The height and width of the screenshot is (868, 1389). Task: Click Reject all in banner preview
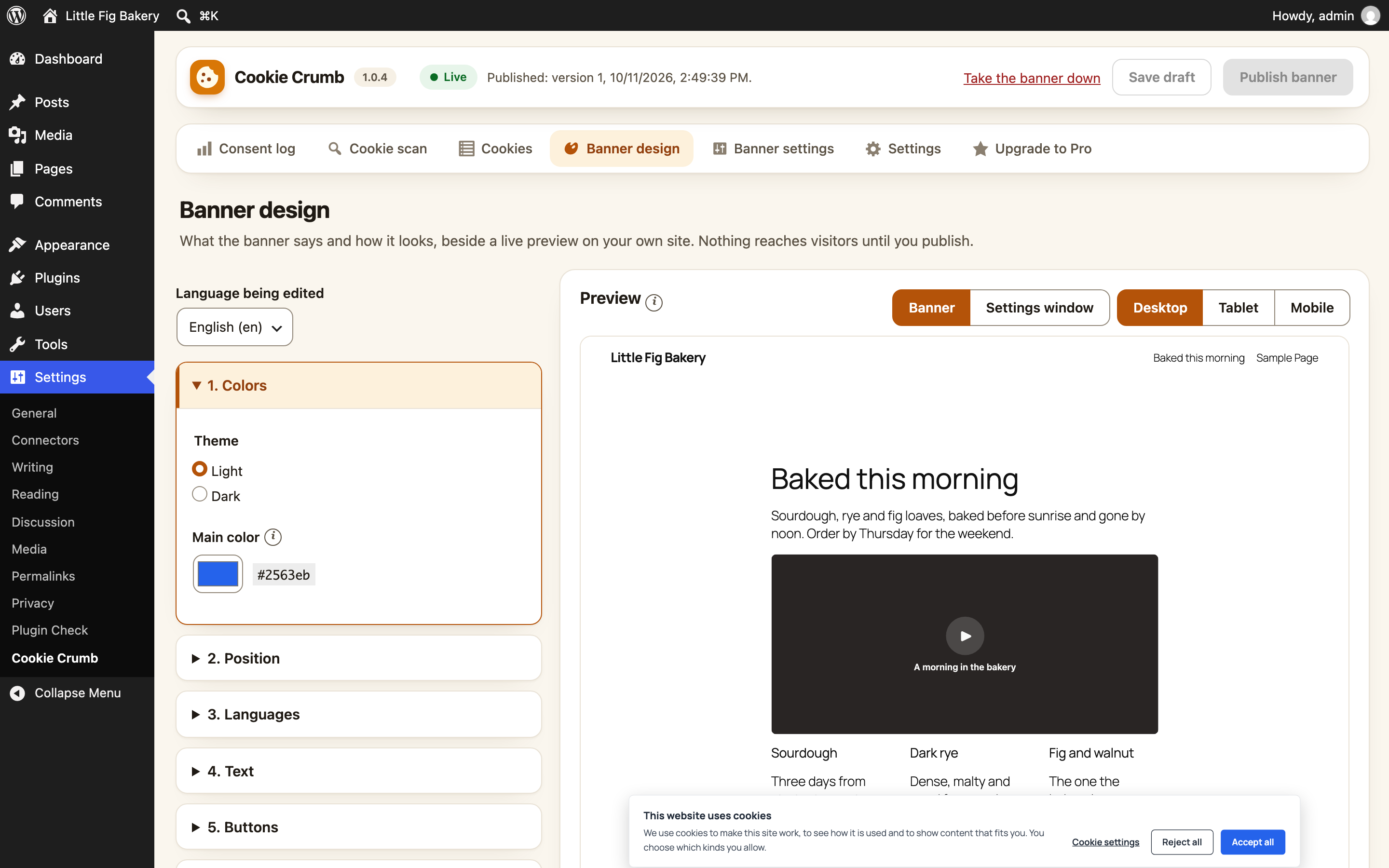pyautogui.click(x=1181, y=842)
